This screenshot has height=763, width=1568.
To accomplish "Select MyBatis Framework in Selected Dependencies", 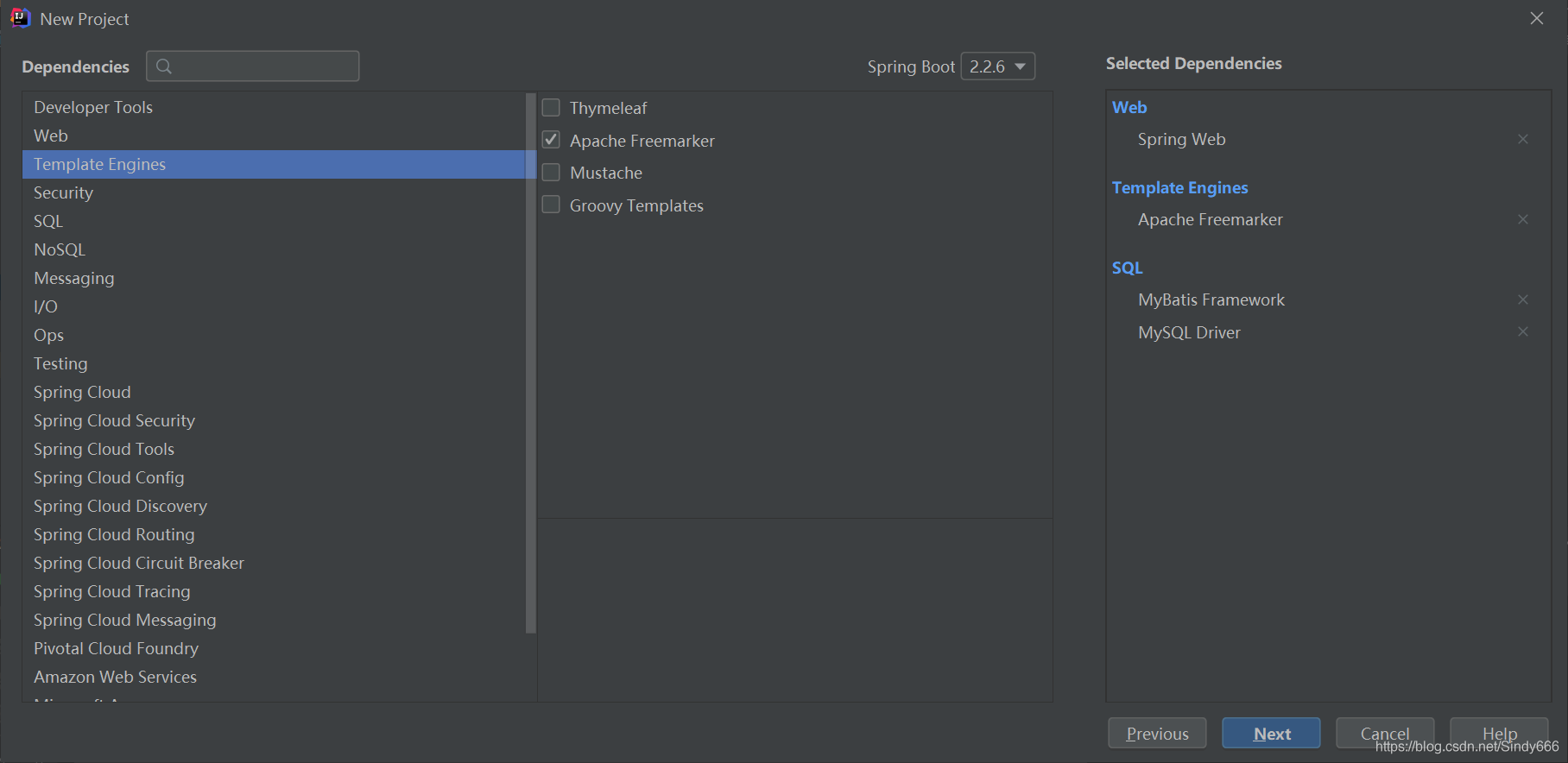I will click(1211, 300).
